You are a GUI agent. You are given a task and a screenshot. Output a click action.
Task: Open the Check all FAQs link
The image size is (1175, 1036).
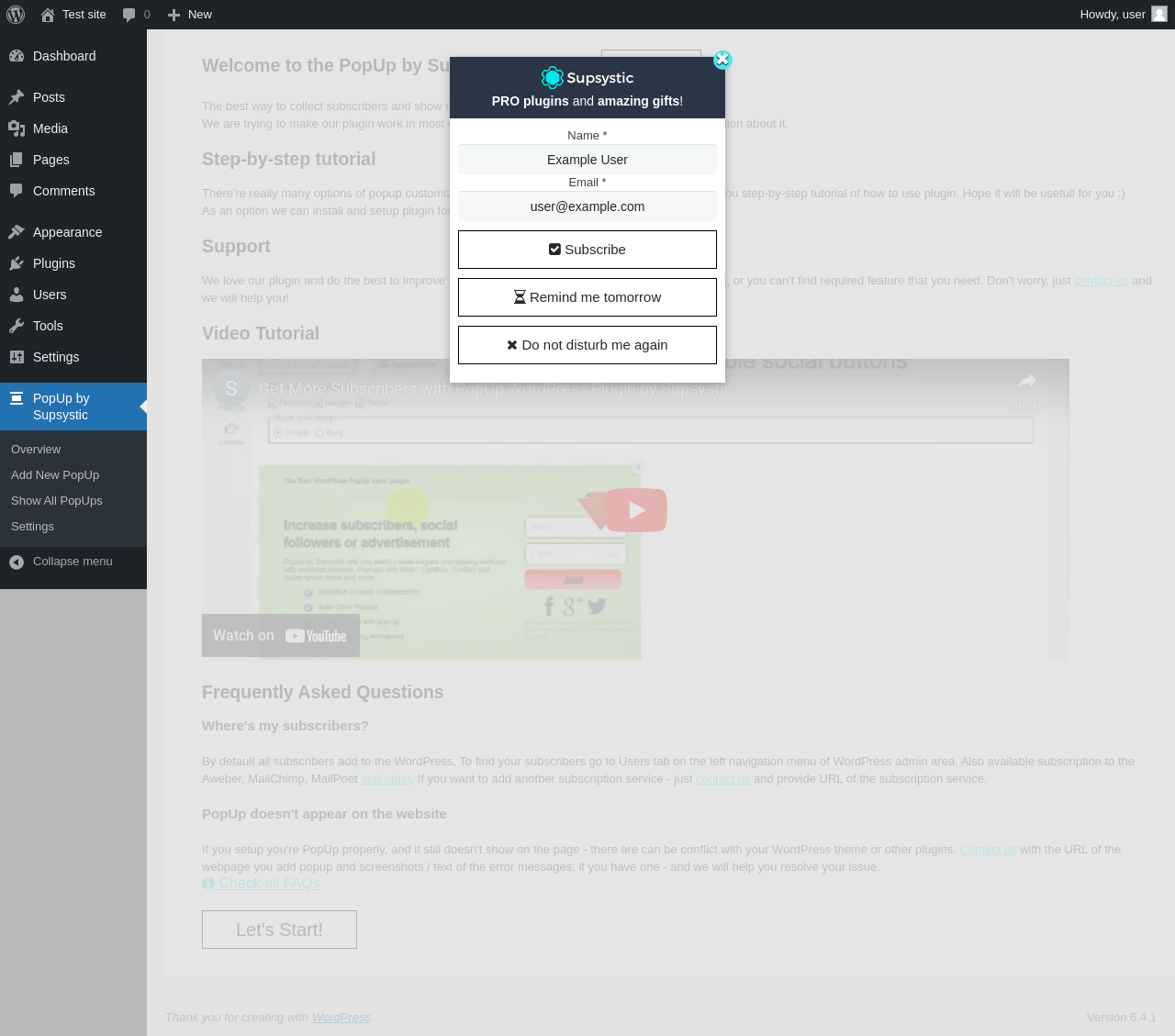point(261,884)
